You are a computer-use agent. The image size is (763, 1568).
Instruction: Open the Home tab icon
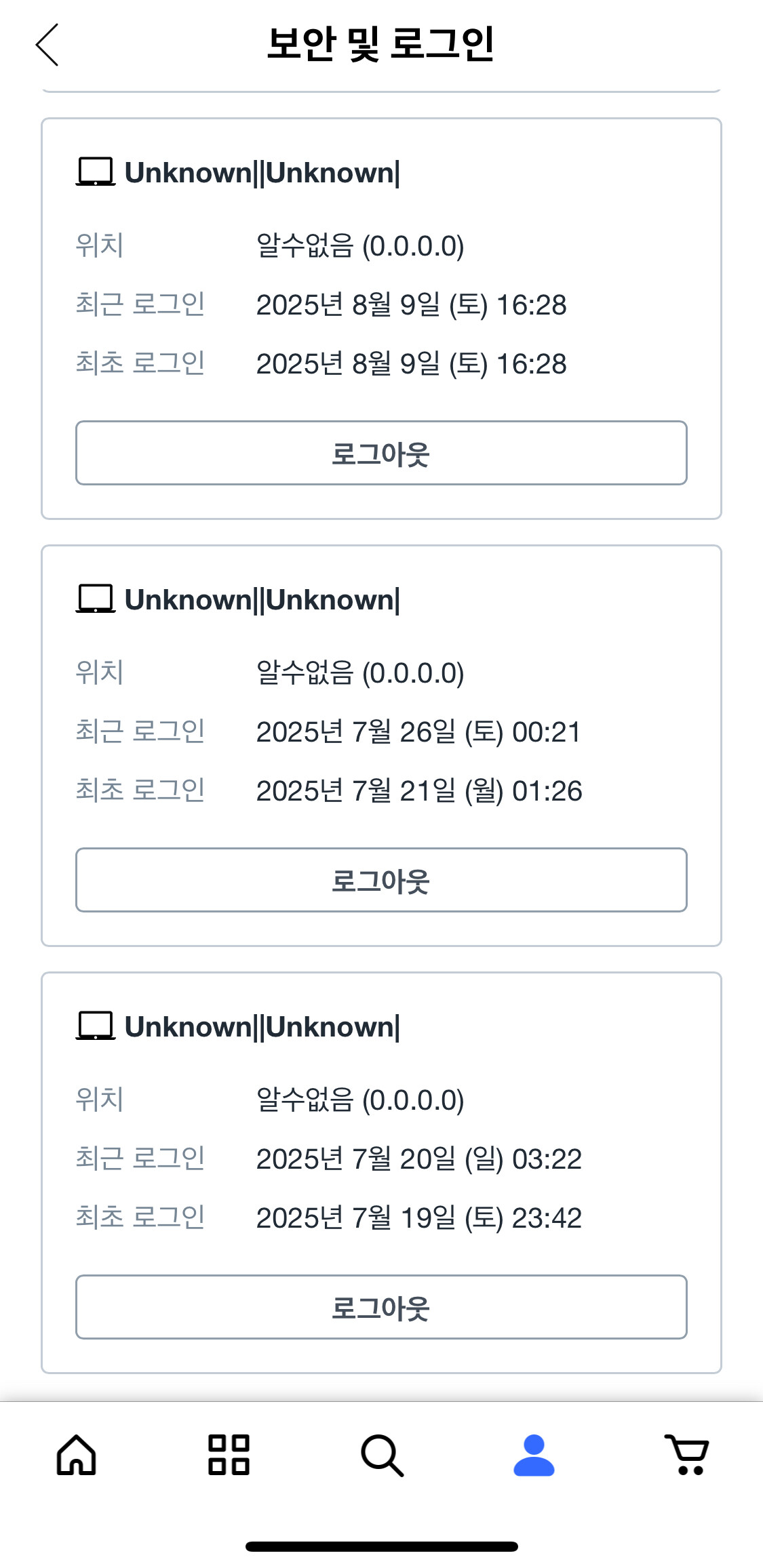pos(76,1455)
